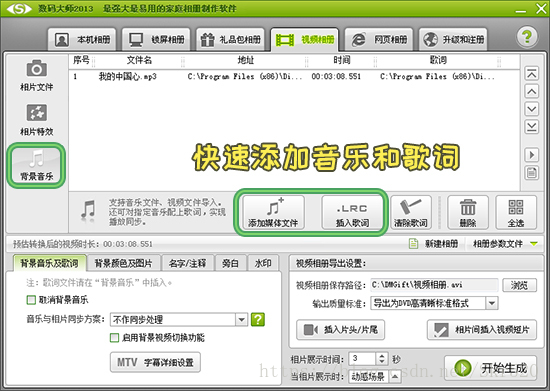Open the 相片文件 camera section

pyautogui.click(x=36, y=76)
